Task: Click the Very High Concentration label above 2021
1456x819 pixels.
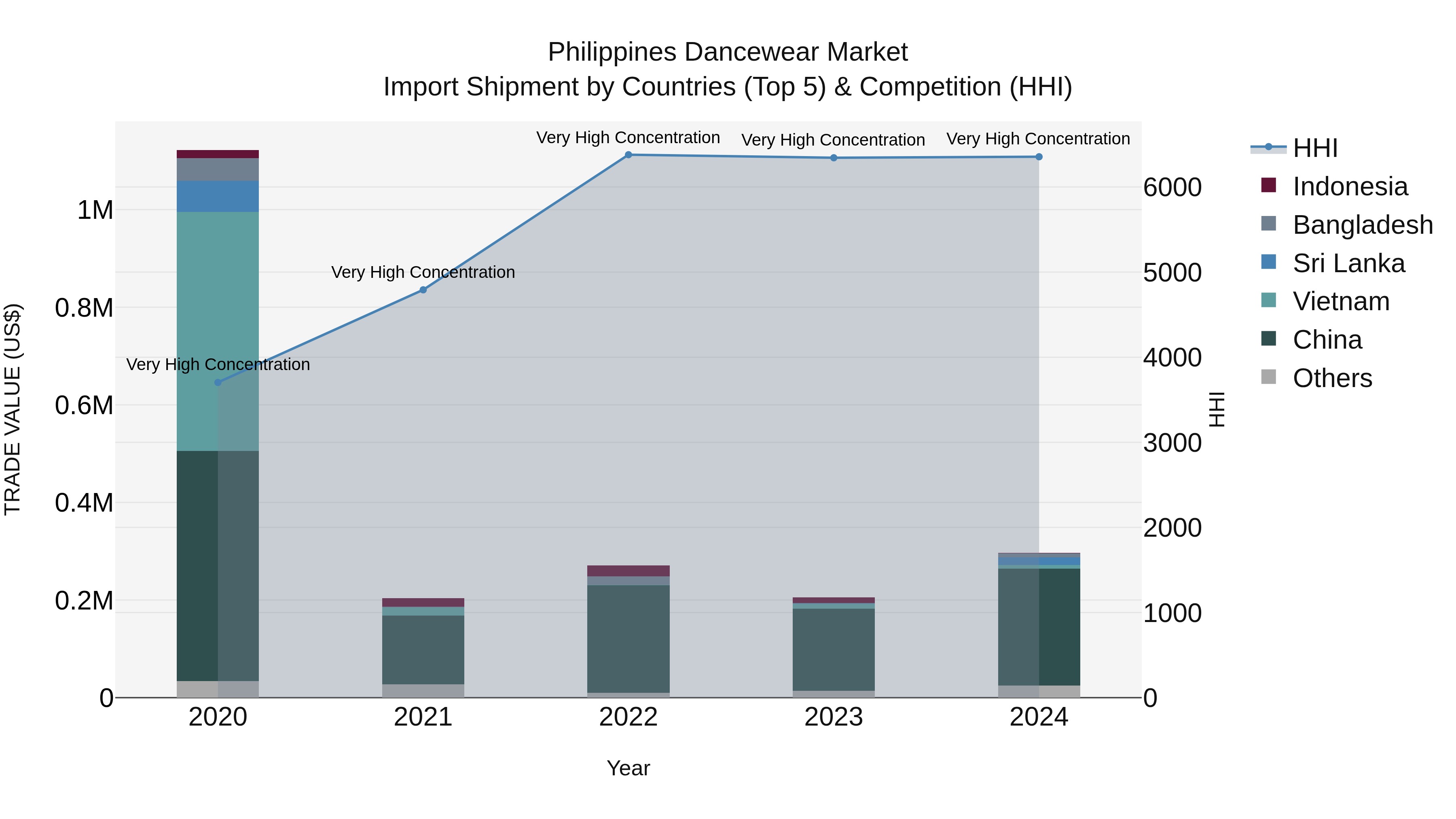Action: tap(423, 273)
